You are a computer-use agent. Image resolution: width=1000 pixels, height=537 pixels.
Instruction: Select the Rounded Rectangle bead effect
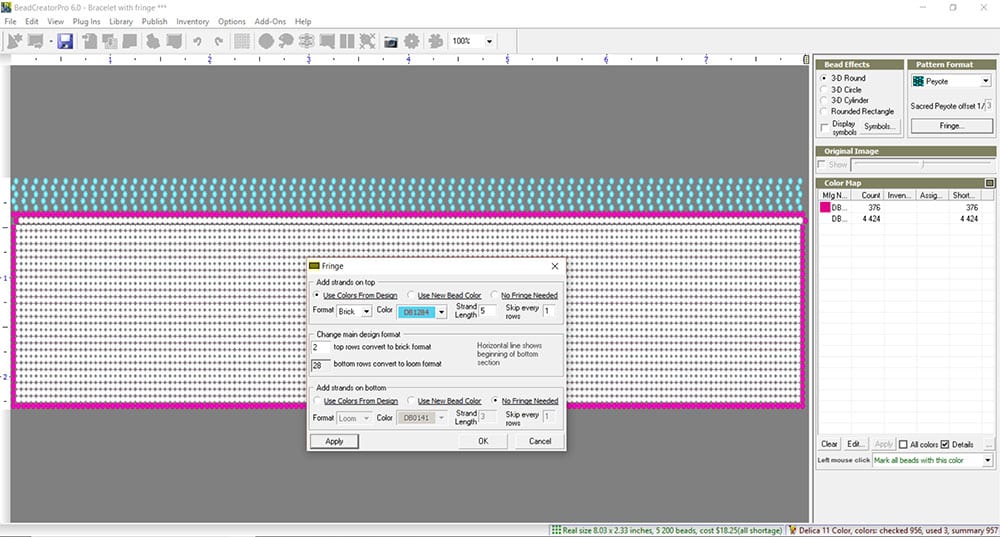point(824,111)
